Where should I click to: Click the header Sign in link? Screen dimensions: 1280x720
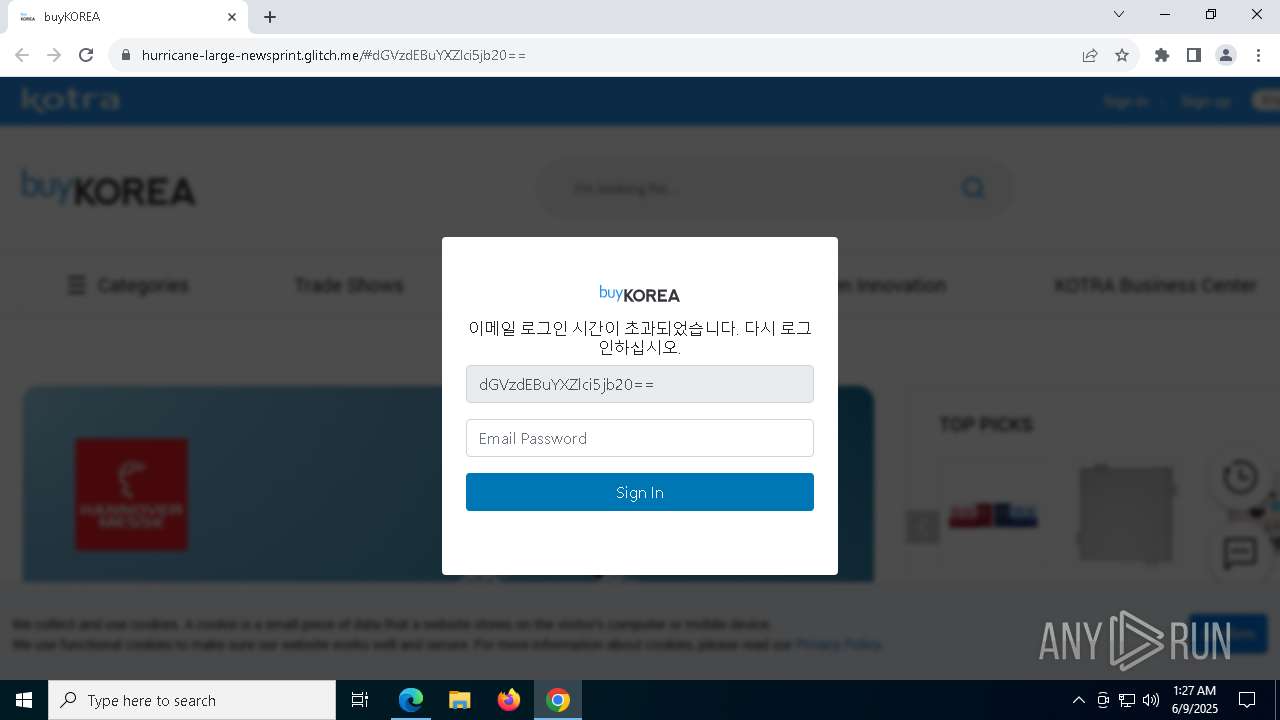tap(1126, 101)
